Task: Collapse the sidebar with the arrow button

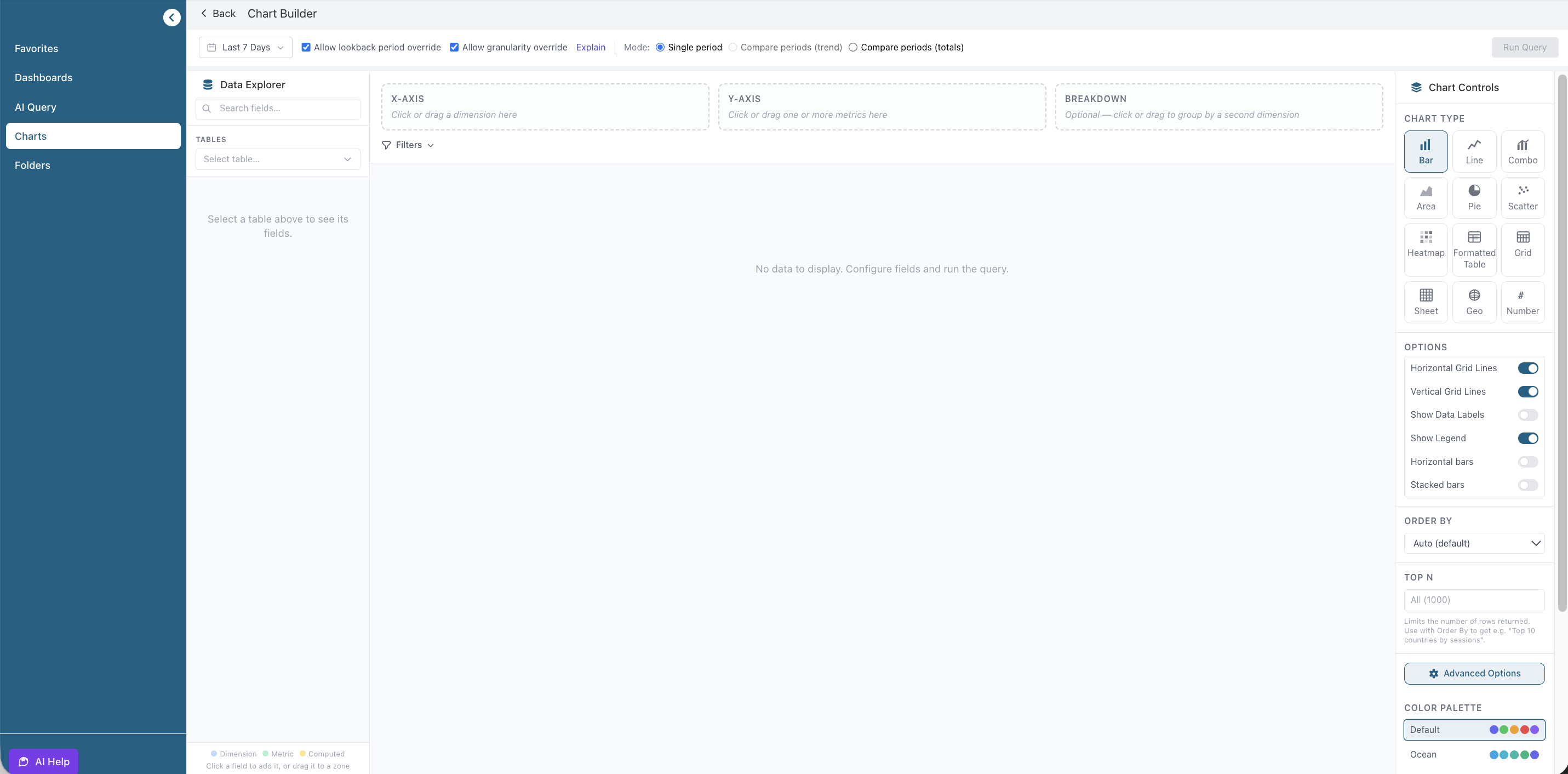Action: pyautogui.click(x=171, y=18)
